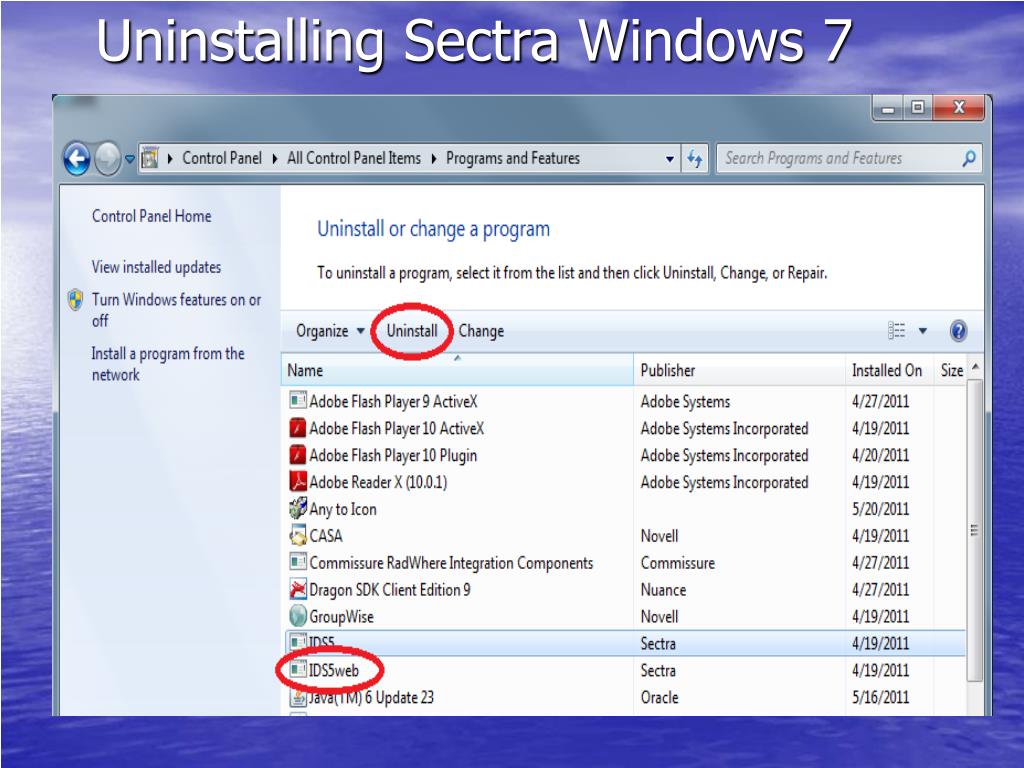Click Adobe Systems publisher cell in first row
Viewport: 1024px width, 768px height.
tap(685, 402)
